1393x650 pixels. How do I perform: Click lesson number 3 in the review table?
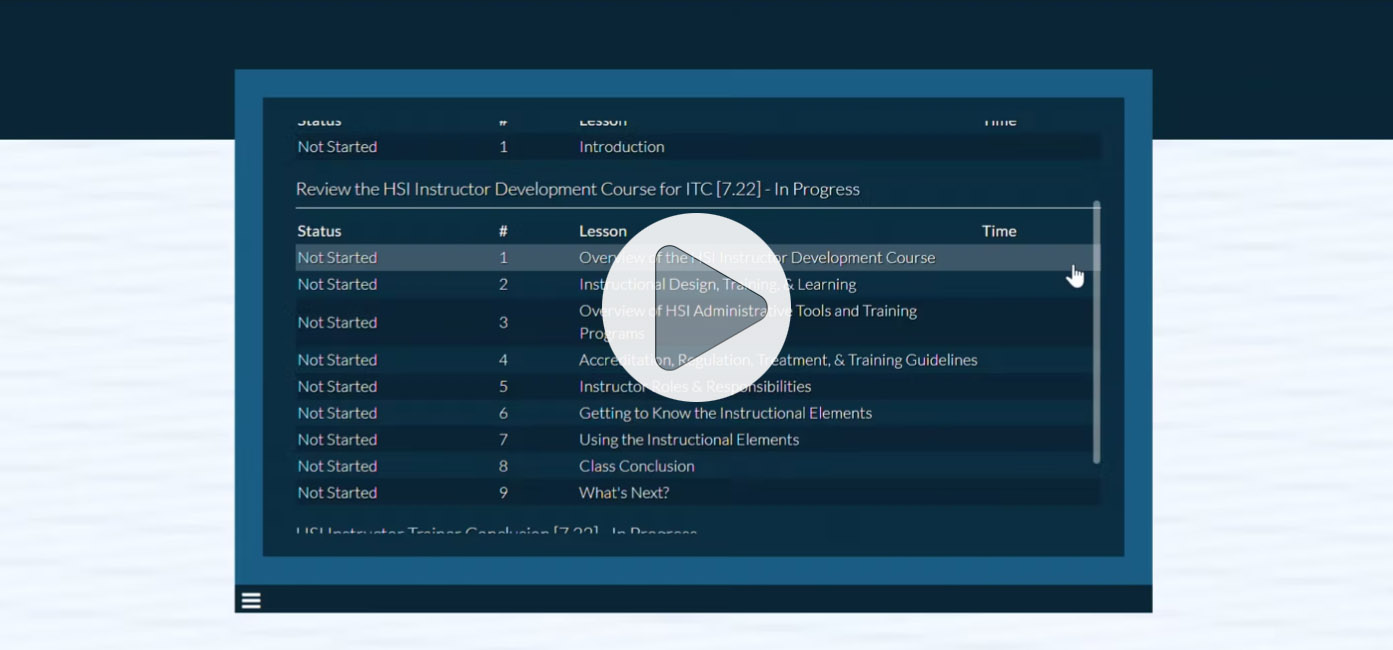point(503,322)
